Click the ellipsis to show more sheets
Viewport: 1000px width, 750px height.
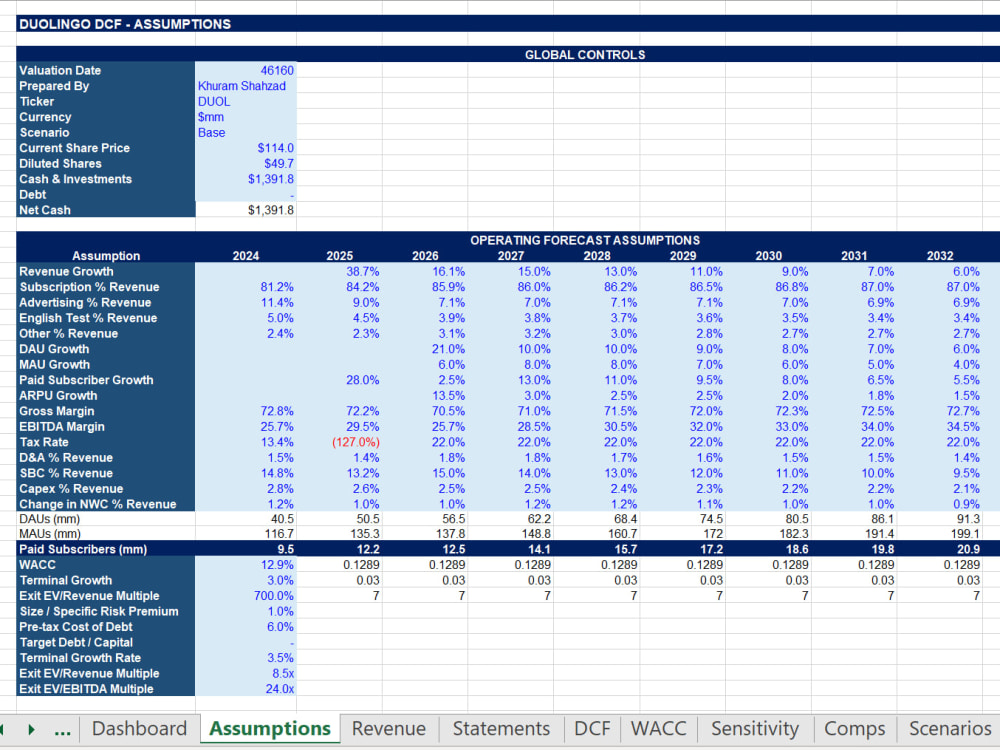point(62,730)
